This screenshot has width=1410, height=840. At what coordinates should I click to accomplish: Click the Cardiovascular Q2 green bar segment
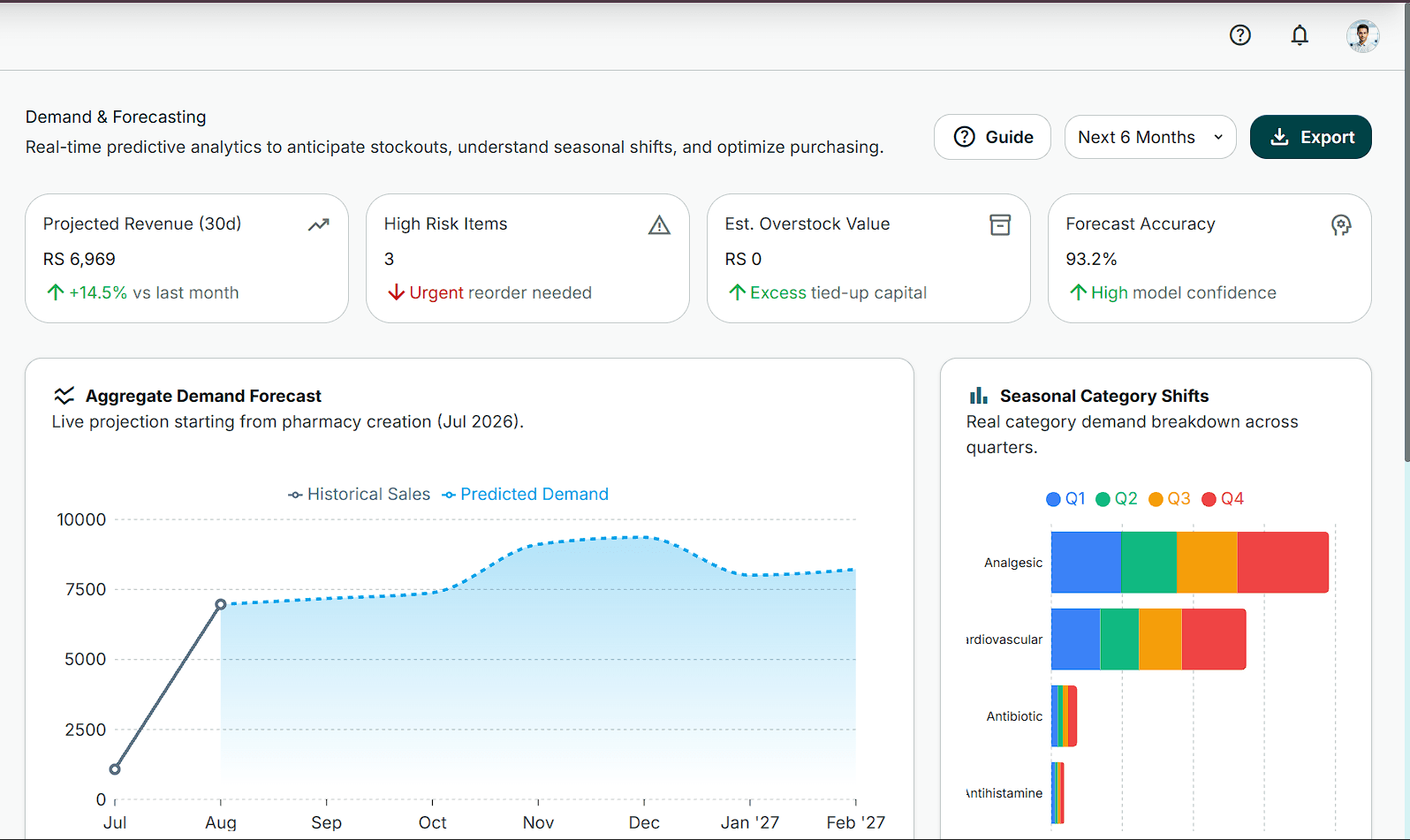1119,639
